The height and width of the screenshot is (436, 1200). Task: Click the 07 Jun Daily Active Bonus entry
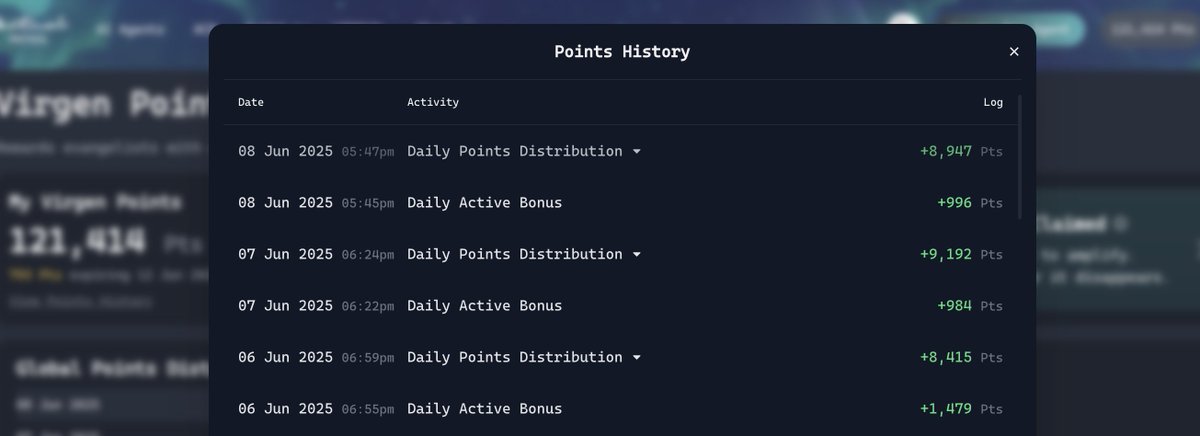(x=484, y=306)
